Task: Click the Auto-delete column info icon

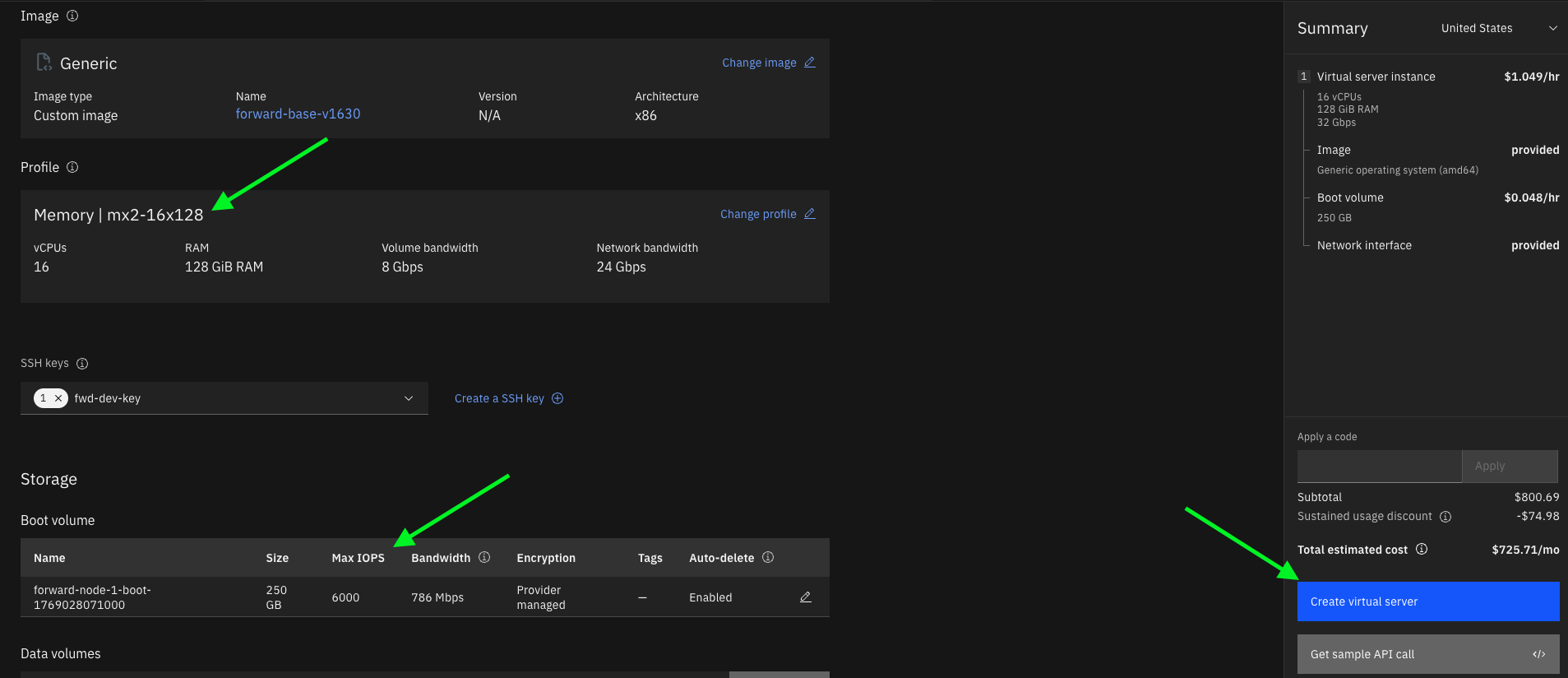Action: point(768,558)
